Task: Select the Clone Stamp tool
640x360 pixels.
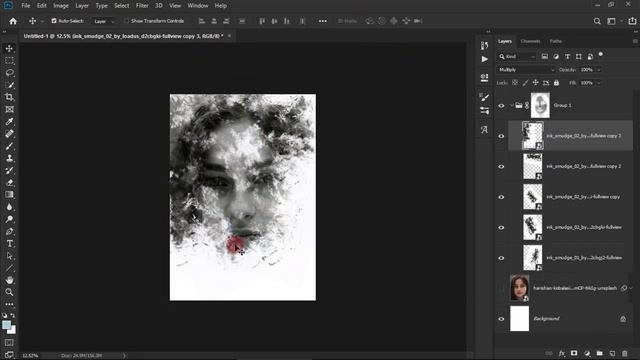Action: (x=9, y=158)
